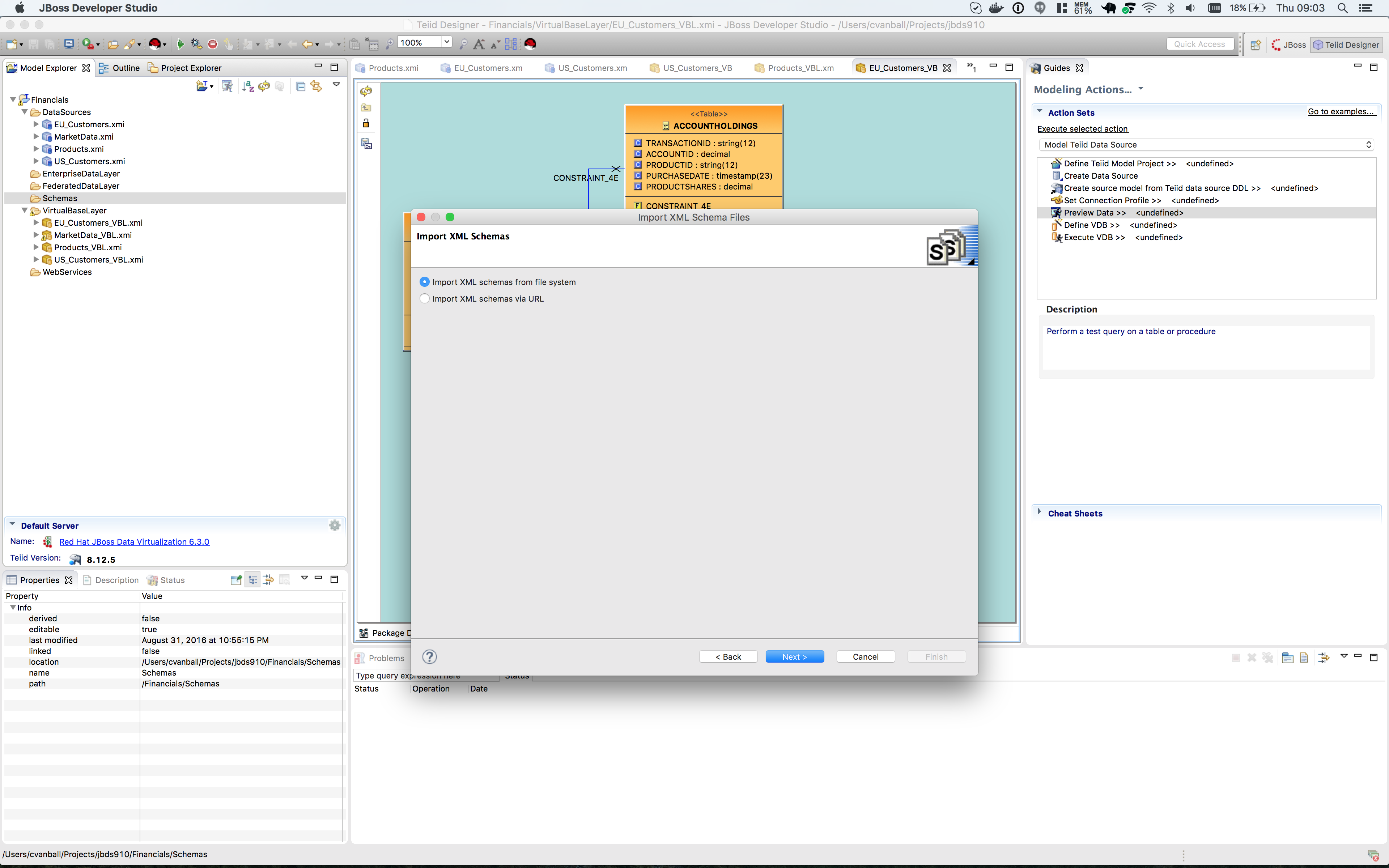This screenshot has width=1389, height=868.
Task: Select "Import XML schemas from file system"
Action: 425,281
